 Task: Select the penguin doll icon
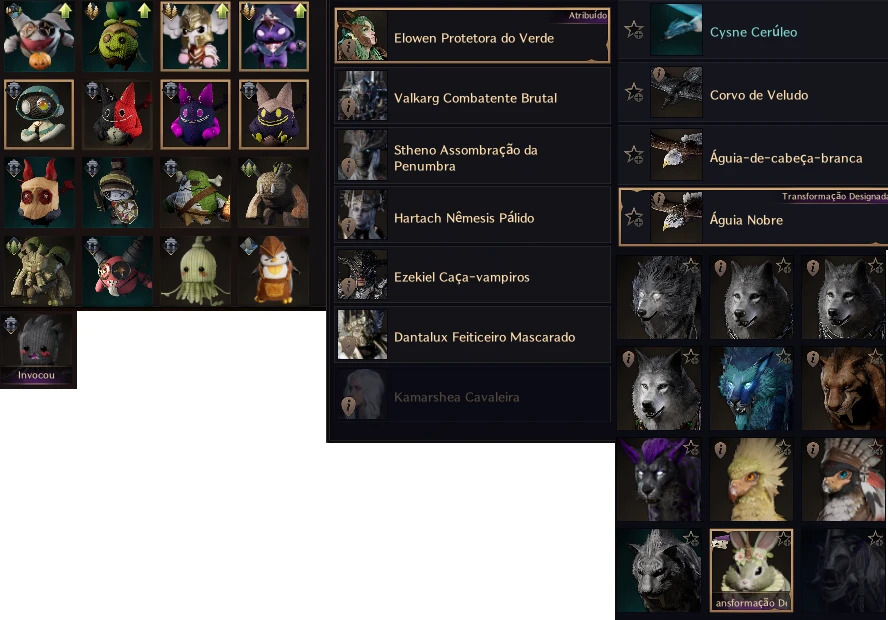coord(274,271)
